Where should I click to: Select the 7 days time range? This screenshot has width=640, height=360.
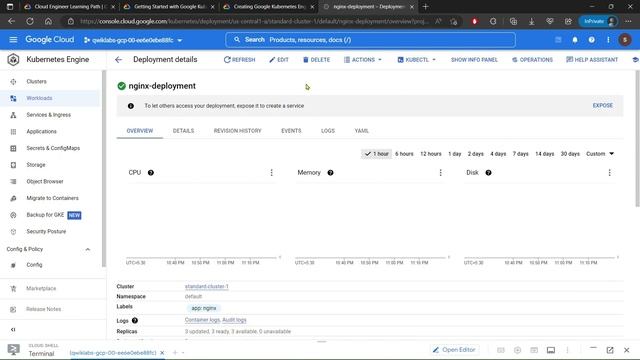coord(520,154)
